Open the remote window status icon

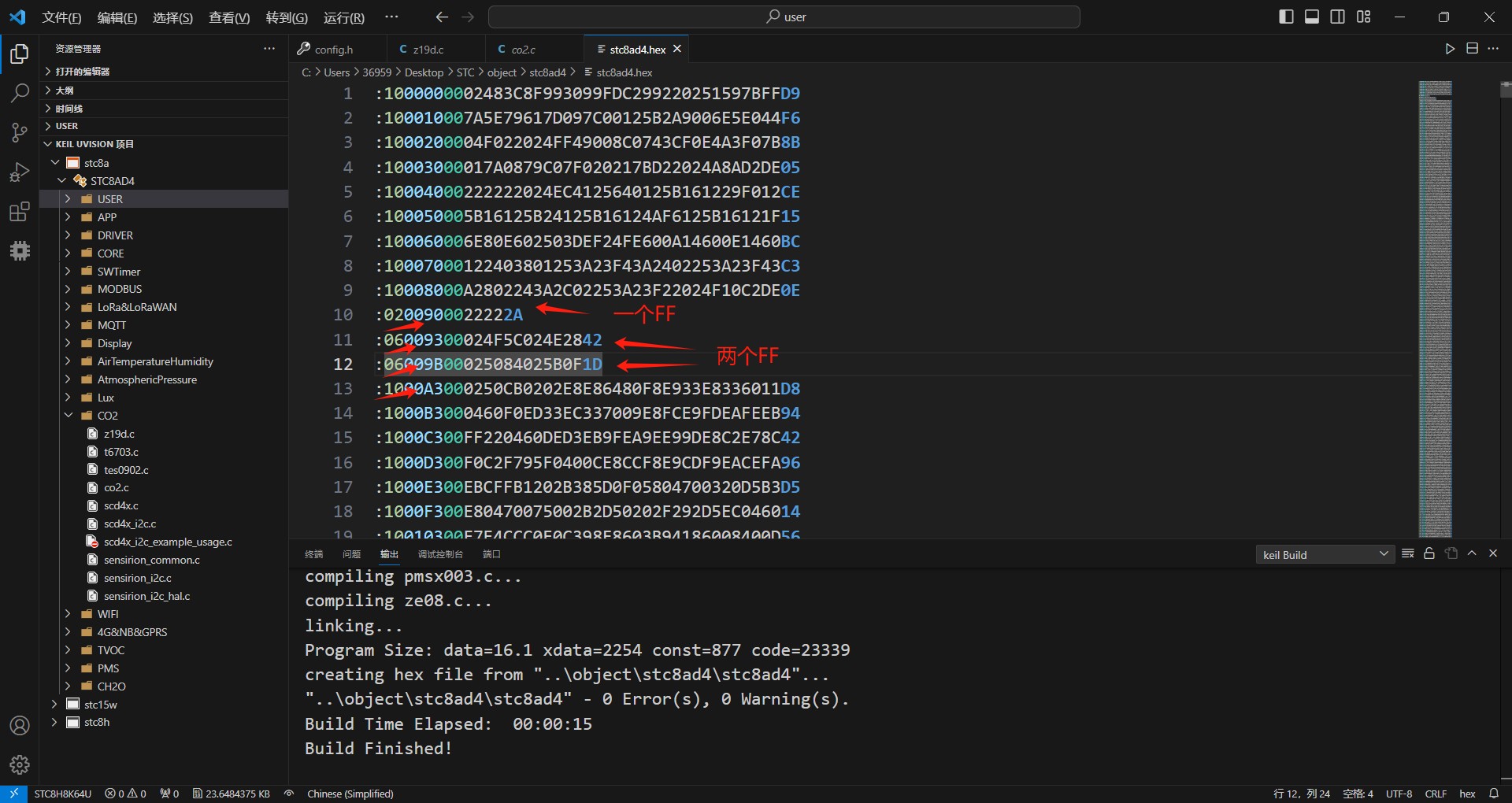click(x=13, y=794)
